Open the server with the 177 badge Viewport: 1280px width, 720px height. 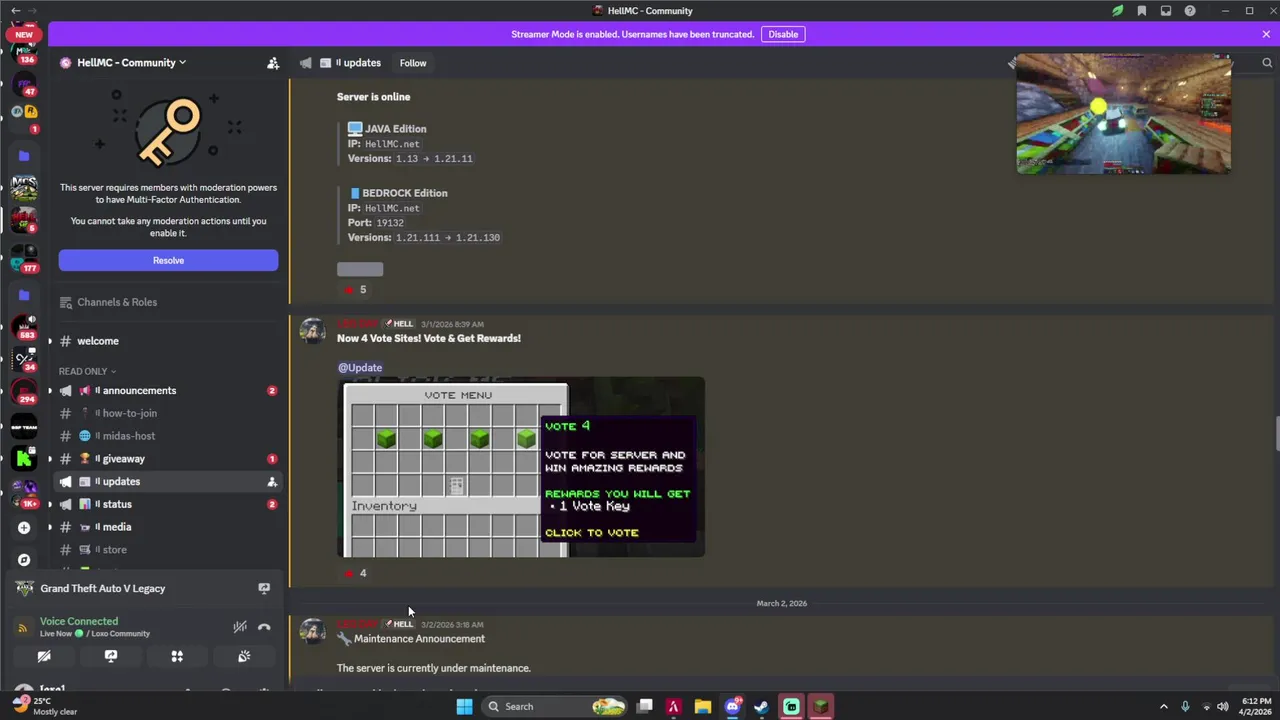point(24,260)
